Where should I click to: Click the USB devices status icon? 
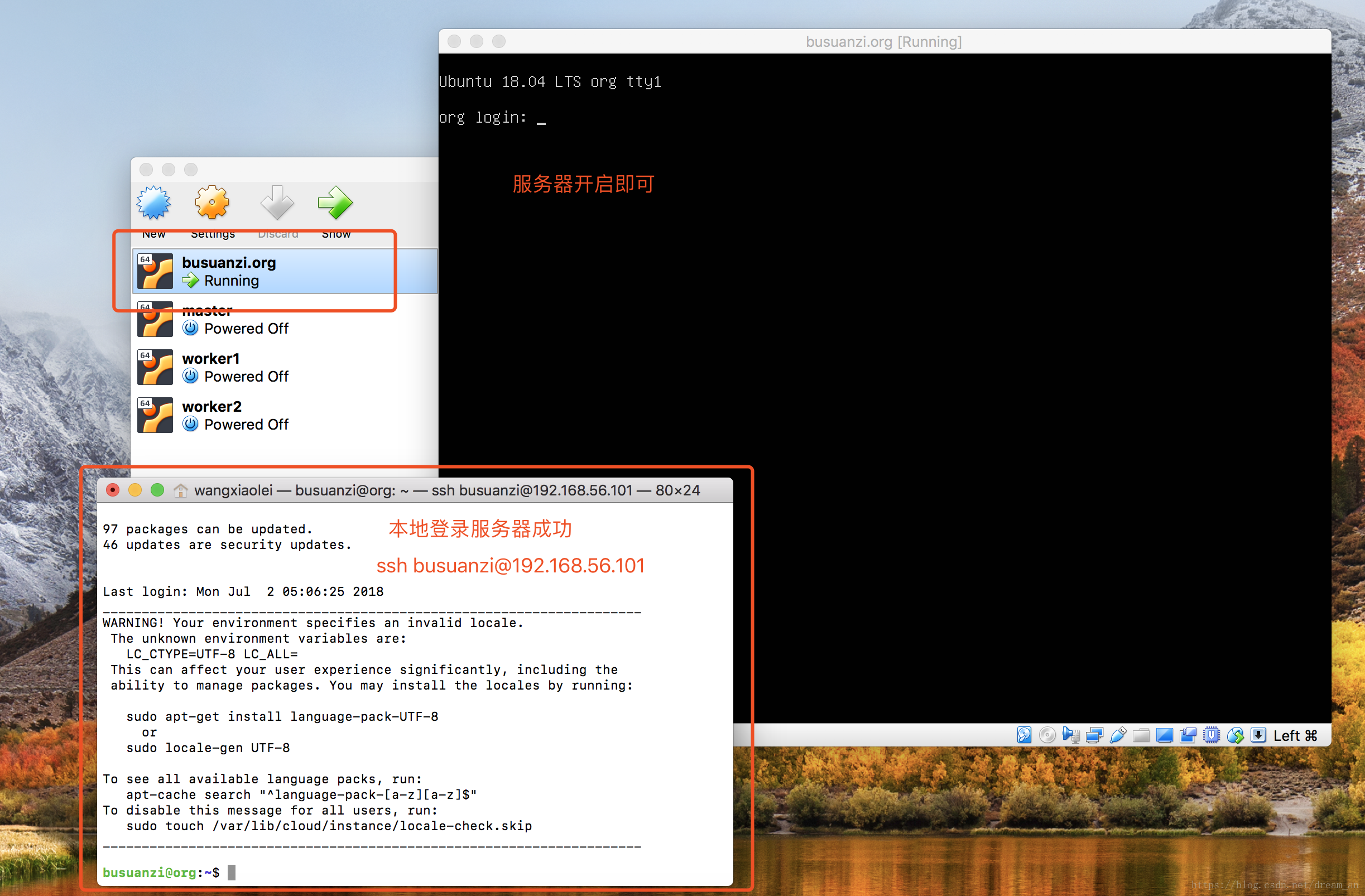click(x=1118, y=735)
